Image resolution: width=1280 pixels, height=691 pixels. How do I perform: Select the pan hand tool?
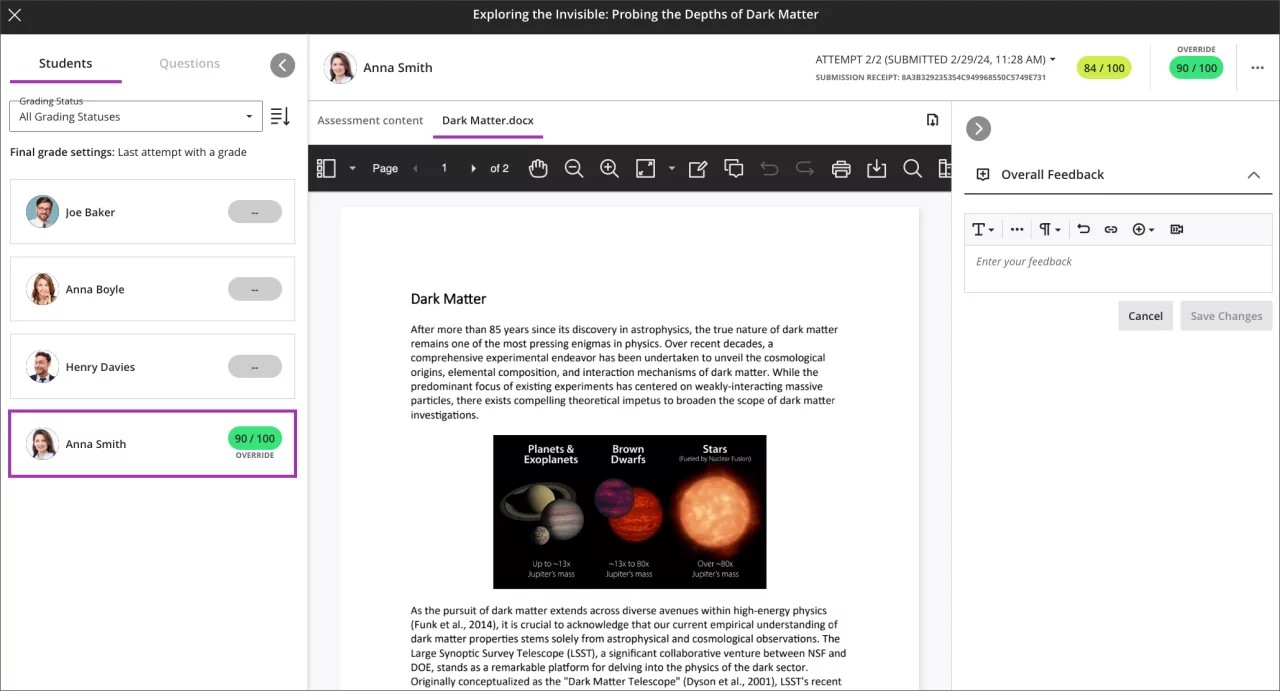coord(538,169)
